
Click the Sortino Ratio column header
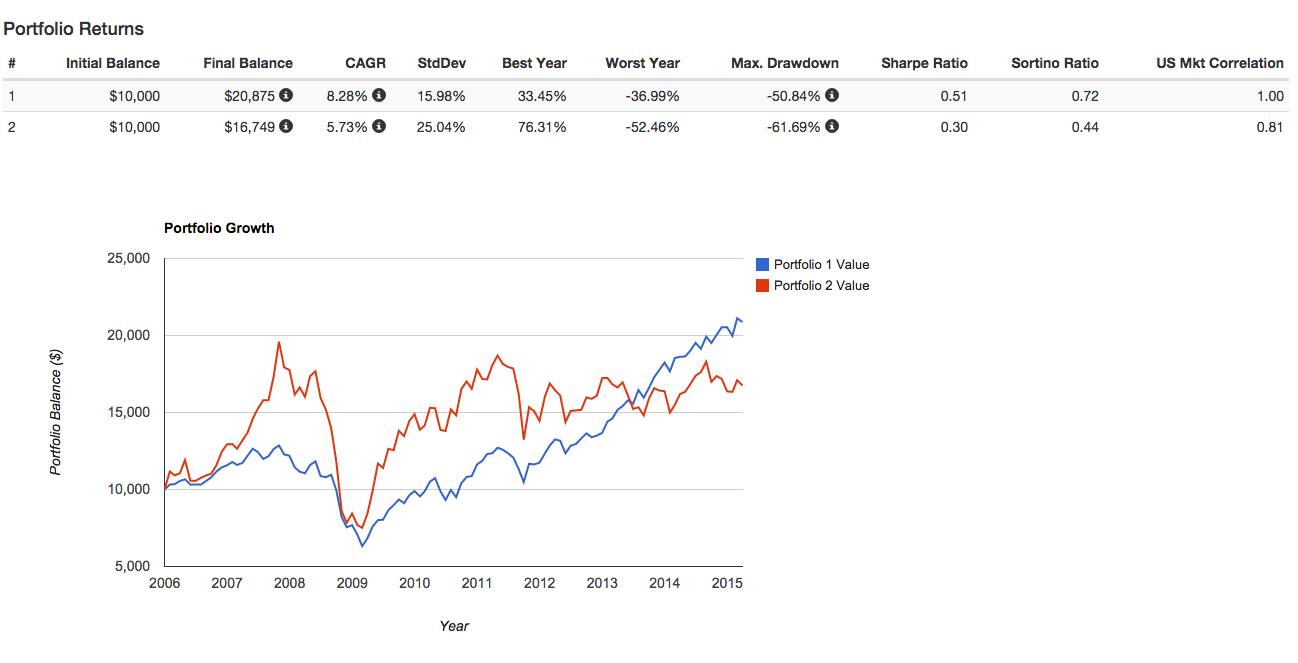1054,63
